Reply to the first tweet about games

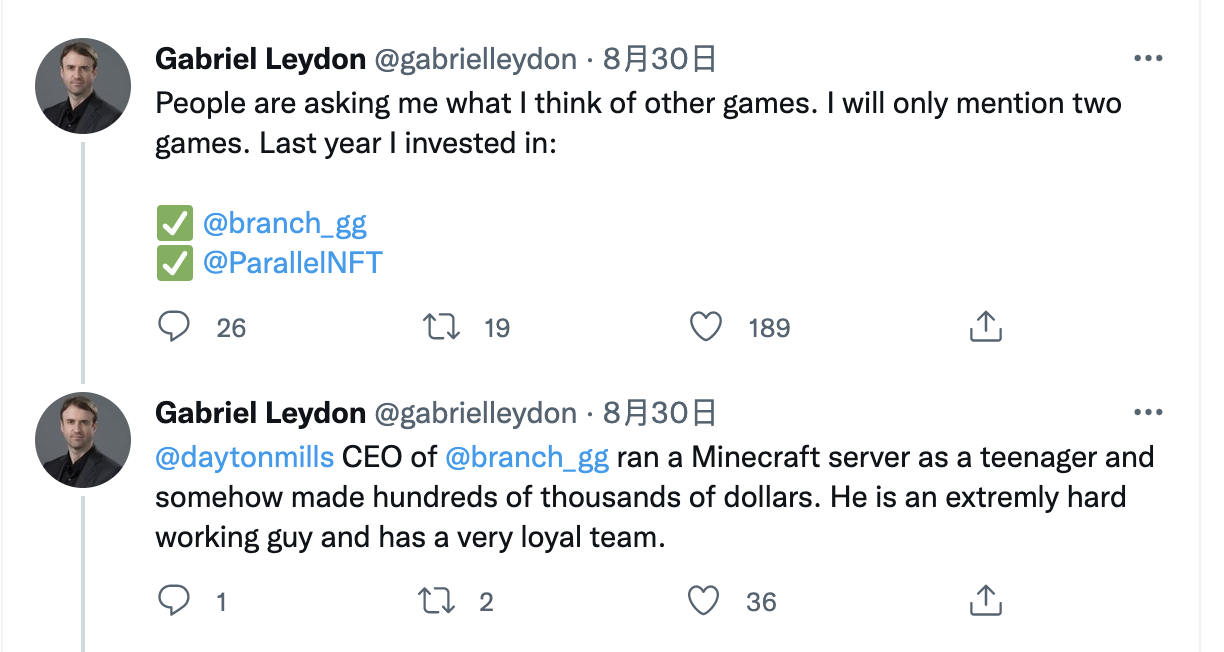(175, 327)
